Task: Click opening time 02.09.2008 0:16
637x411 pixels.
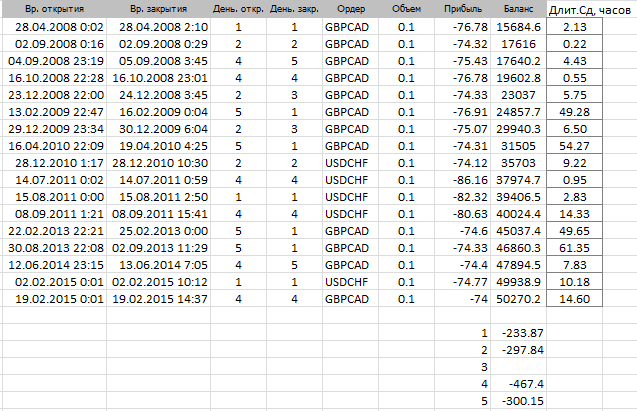Action: pyautogui.click(x=54, y=44)
